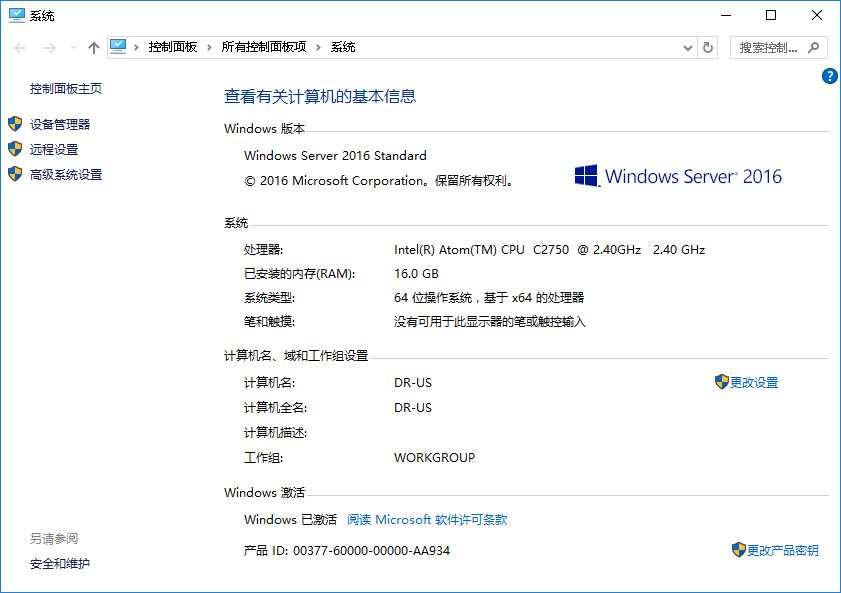
Task: Click the computer icon in the address bar
Action: [118, 47]
